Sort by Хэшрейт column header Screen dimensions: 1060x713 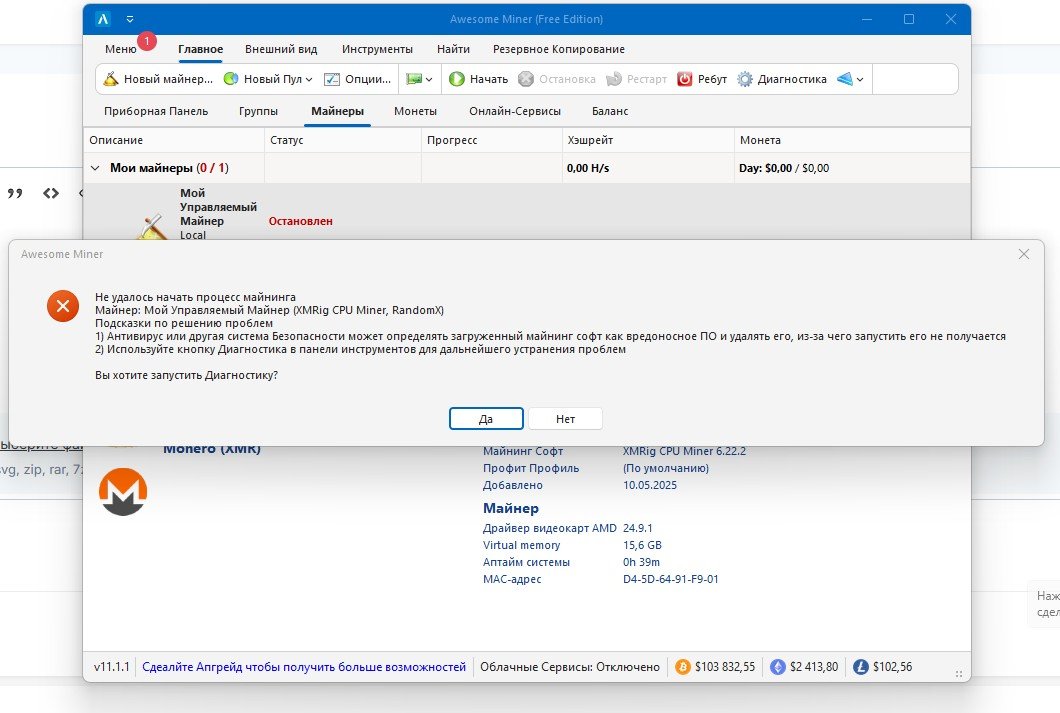point(648,140)
